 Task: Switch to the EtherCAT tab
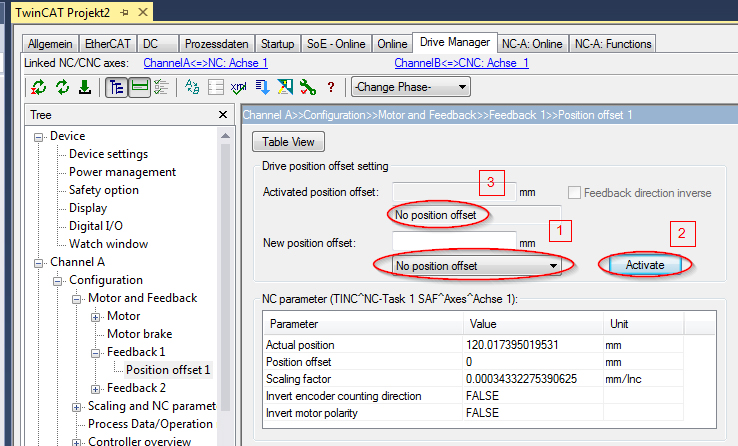click(x=108, y=44)
